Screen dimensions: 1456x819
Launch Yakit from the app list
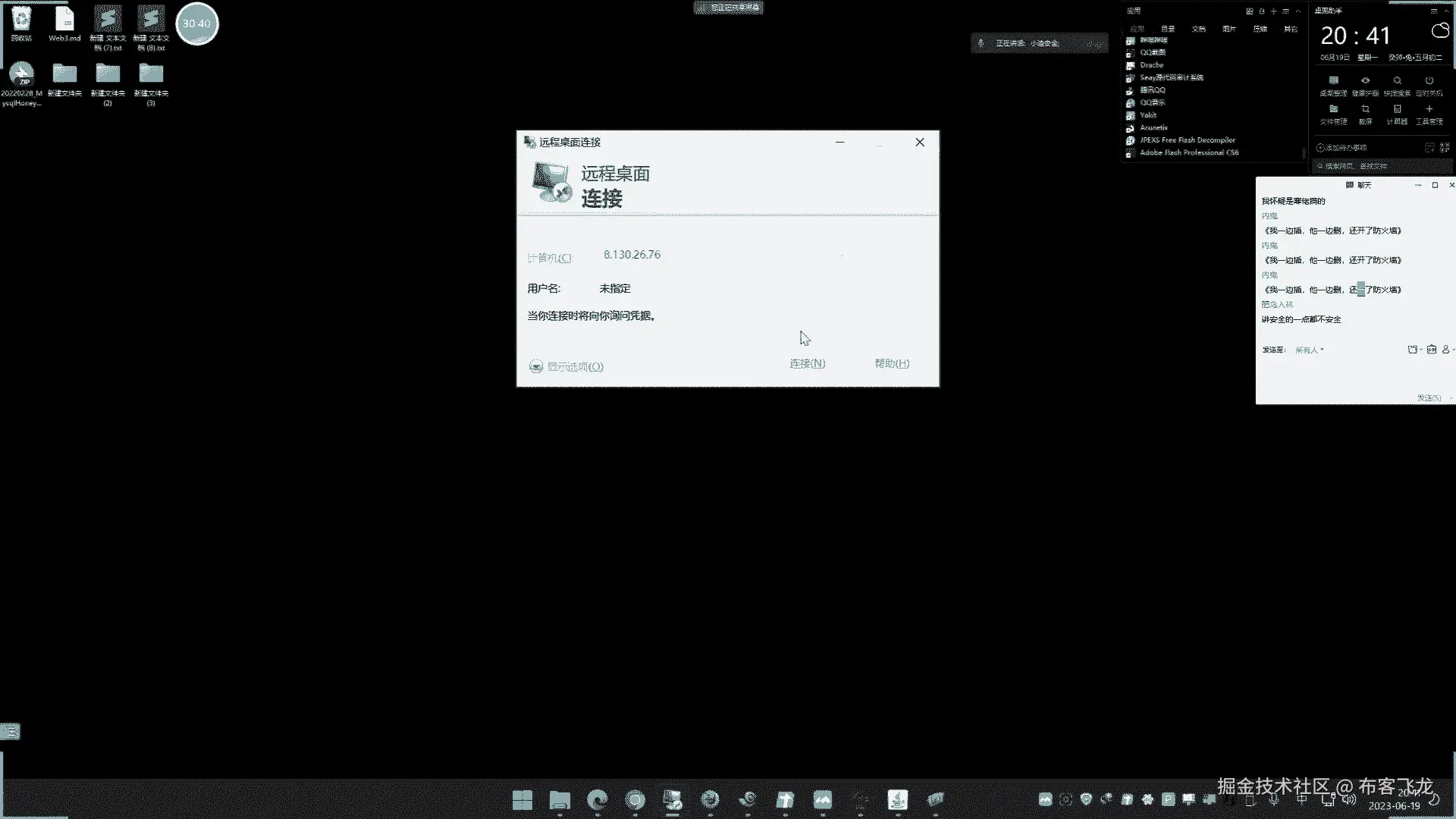tap(1148, 115)
